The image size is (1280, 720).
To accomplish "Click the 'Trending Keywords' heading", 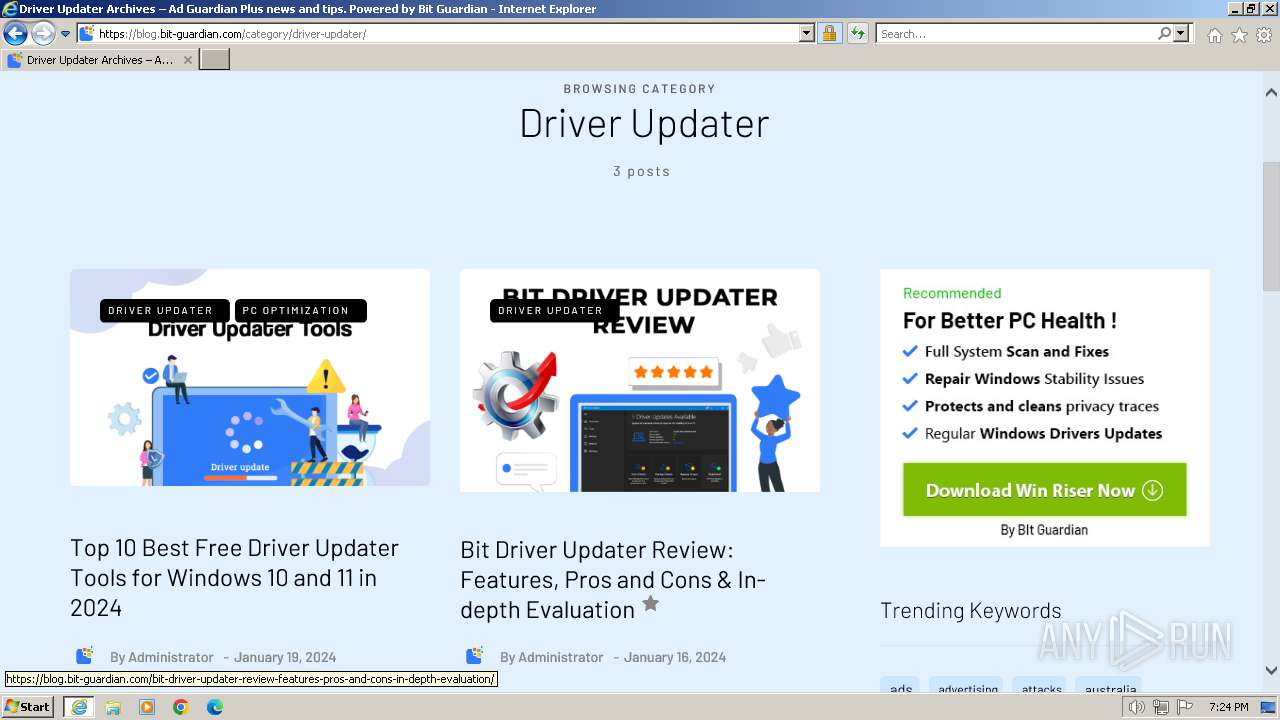I will tap(971, 611).
